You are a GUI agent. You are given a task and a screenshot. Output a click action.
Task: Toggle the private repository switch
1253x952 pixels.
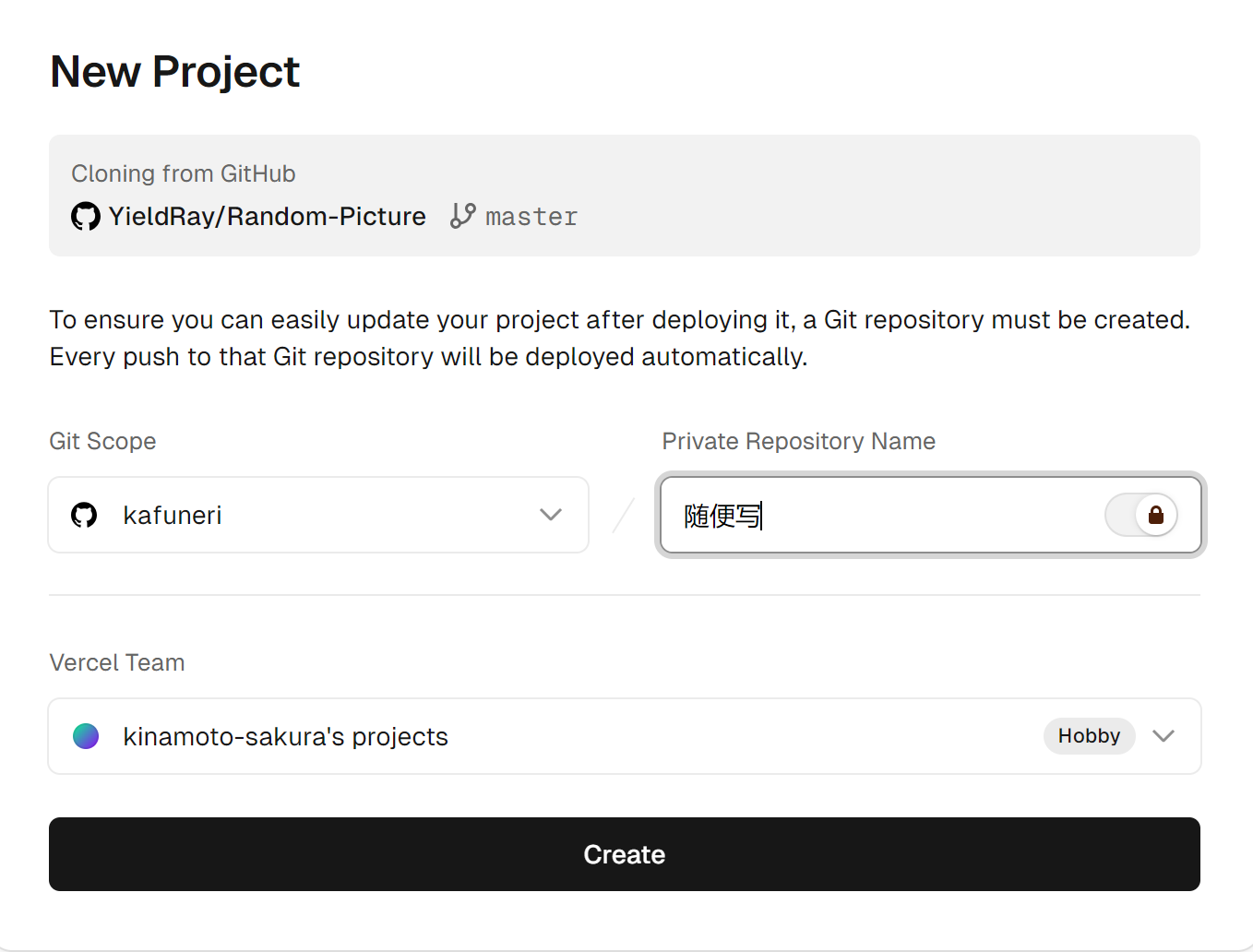coord(1141,515)
